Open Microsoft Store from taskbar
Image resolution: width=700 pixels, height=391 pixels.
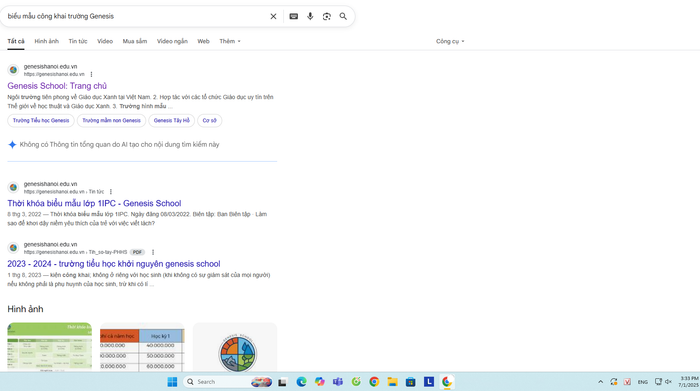pos(411,382)
